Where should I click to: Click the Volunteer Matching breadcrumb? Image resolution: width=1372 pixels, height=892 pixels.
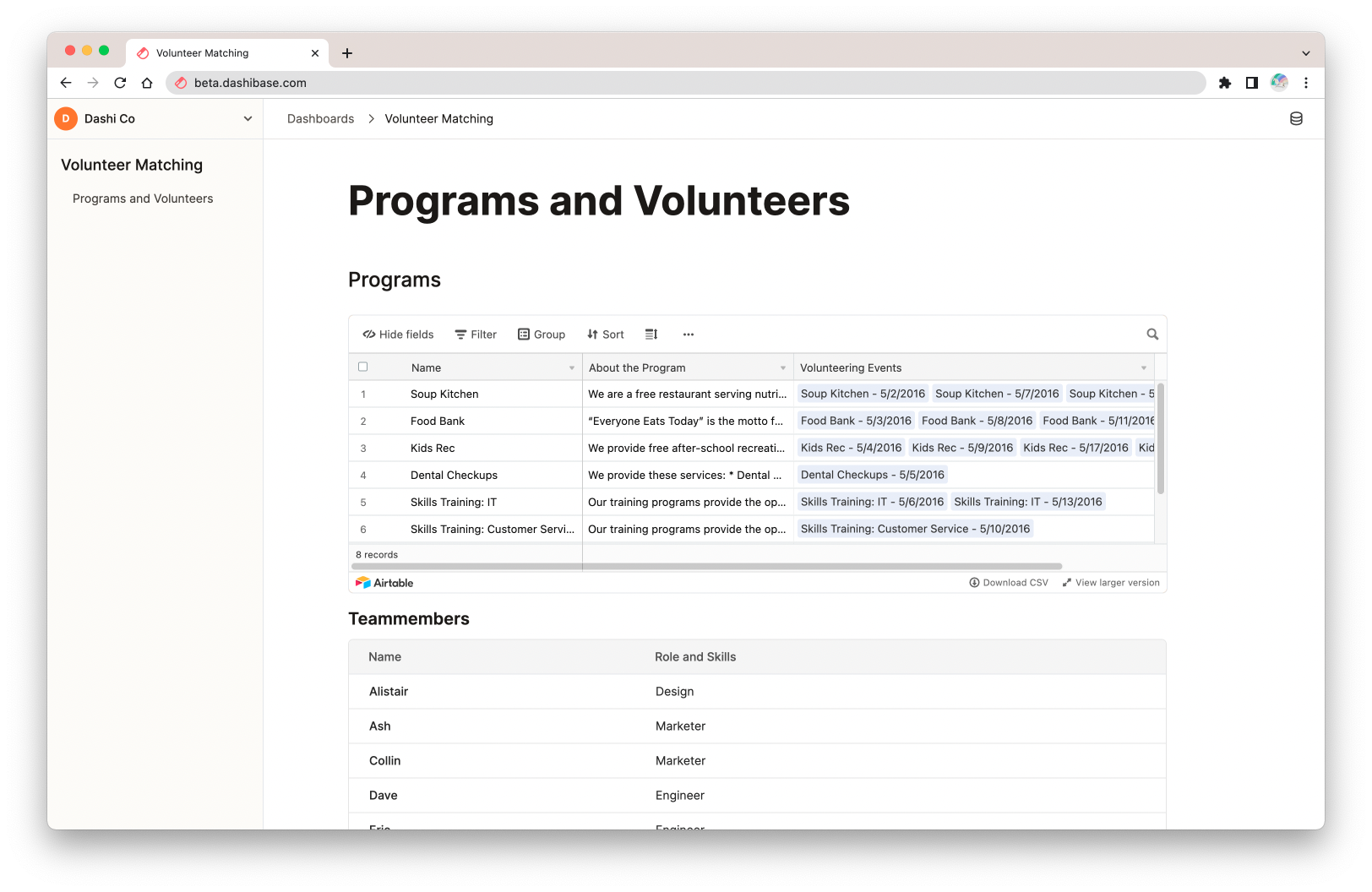tap(439, 119)
